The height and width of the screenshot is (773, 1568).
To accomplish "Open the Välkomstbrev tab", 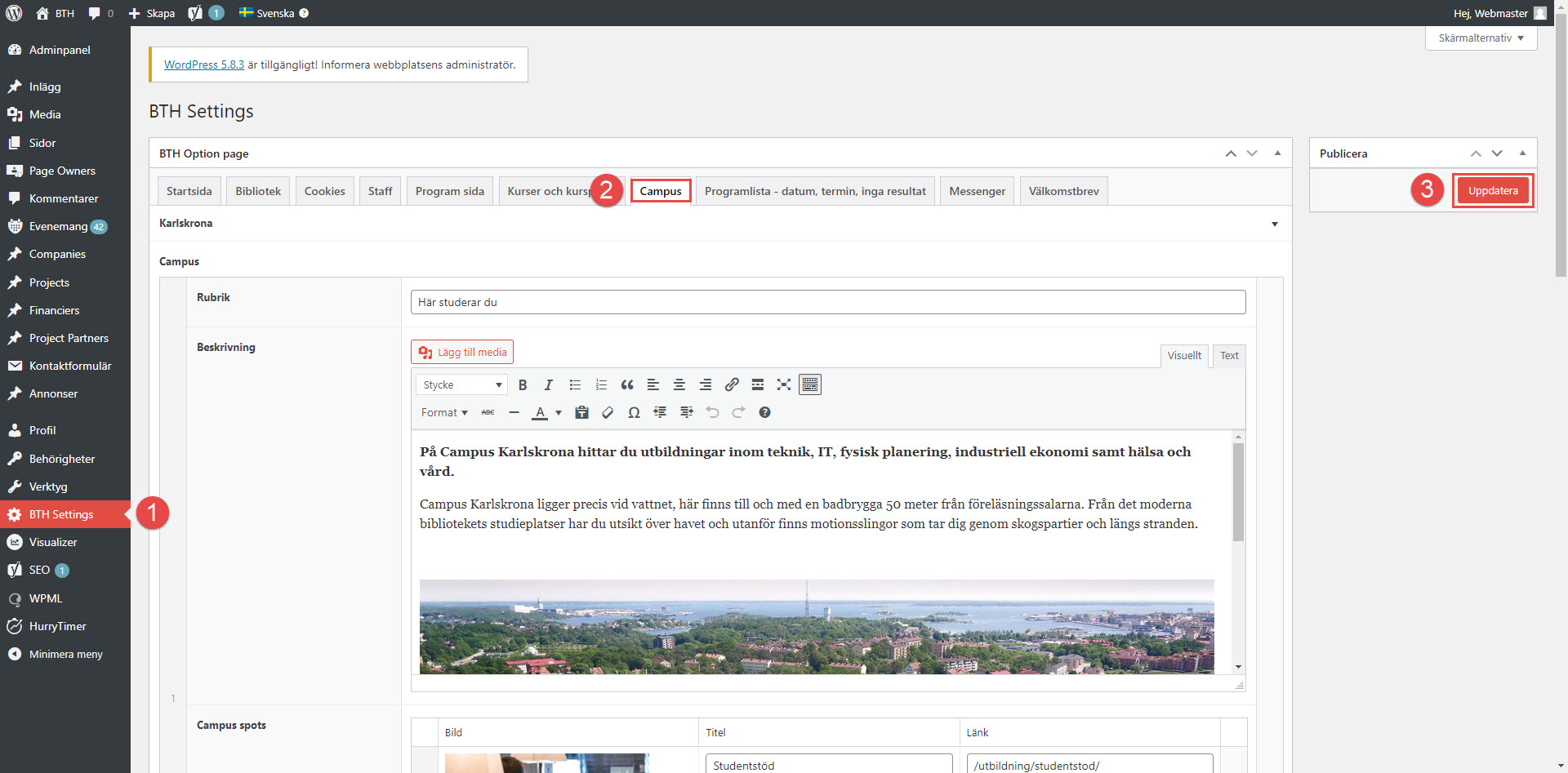I will pyautogui.click(x=1063, y=191).
